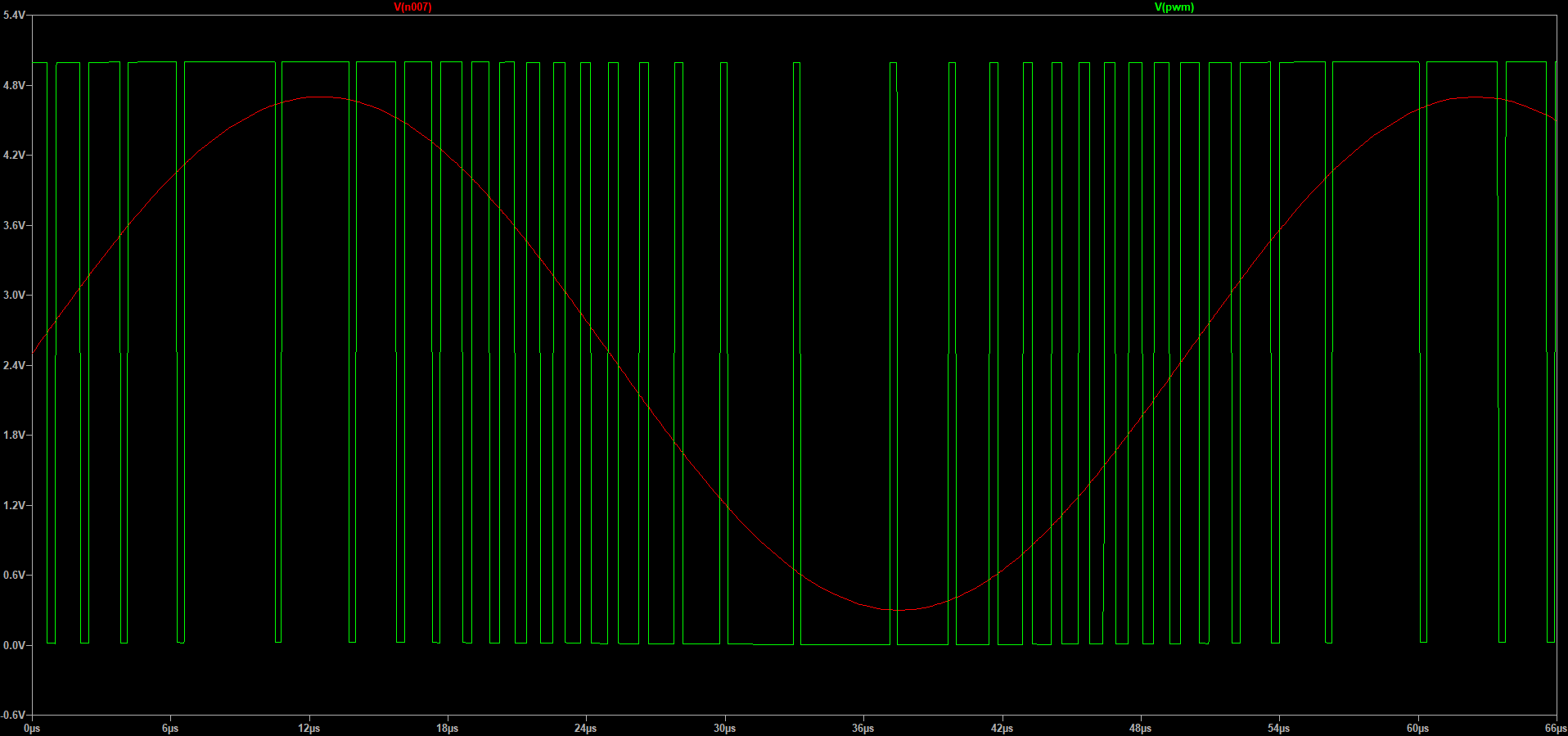Click the 24µs time axis label

586,728
